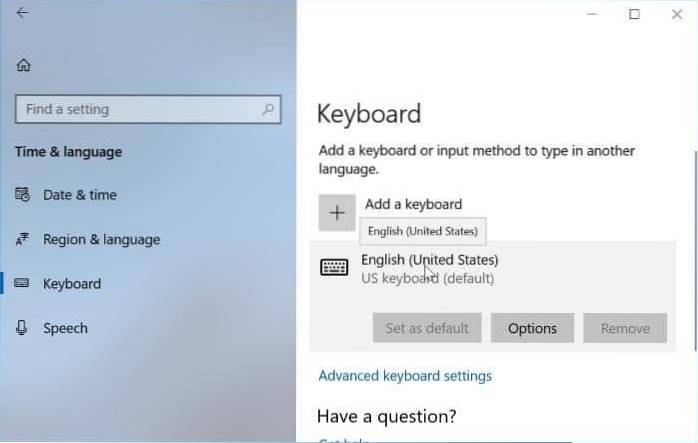The width and height of the screenshot is (698, 443).
Task: Click the Date & time clock icon
Action: click(x=23, y=195)
